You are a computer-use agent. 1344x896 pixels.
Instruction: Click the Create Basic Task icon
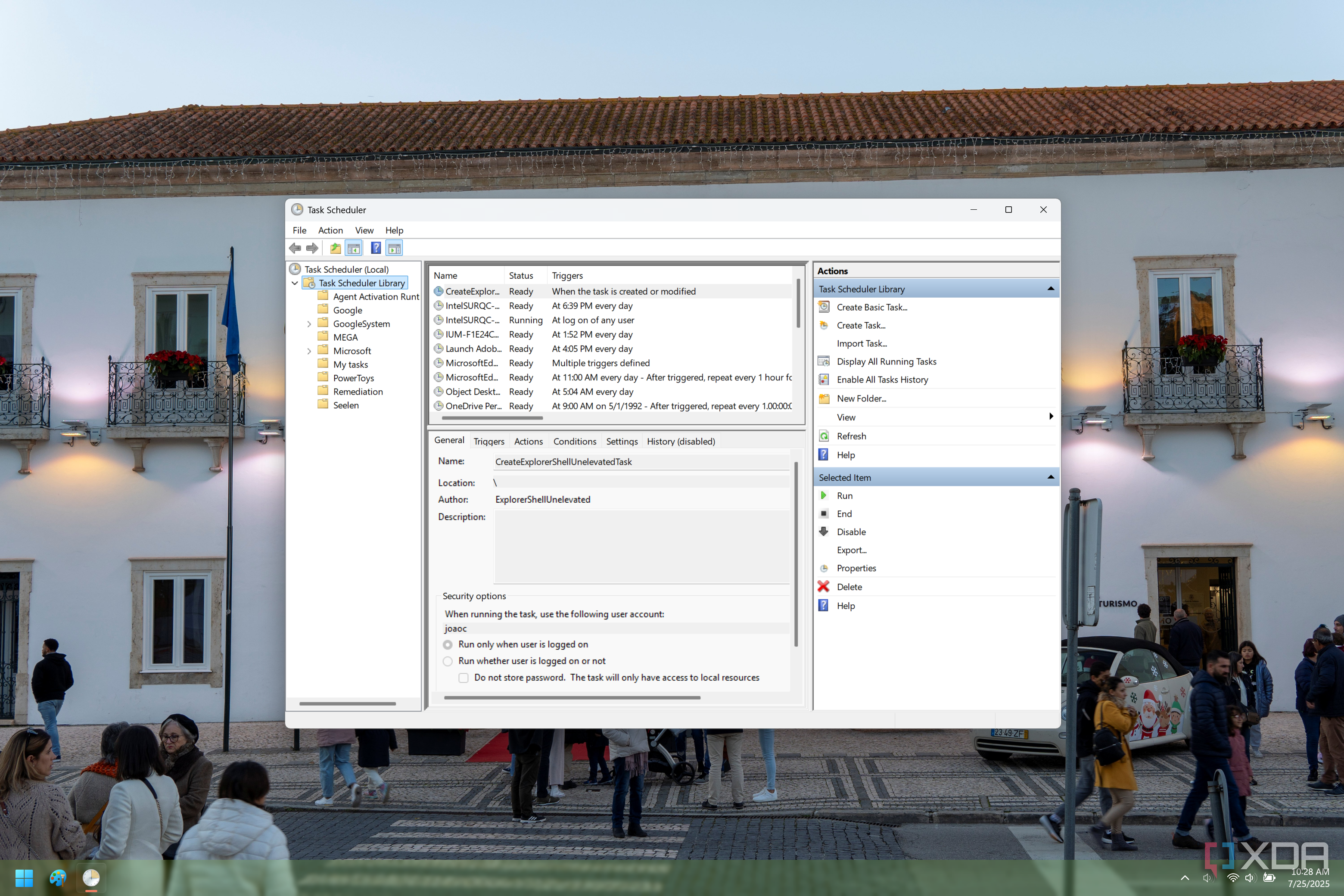pos(824,307)
